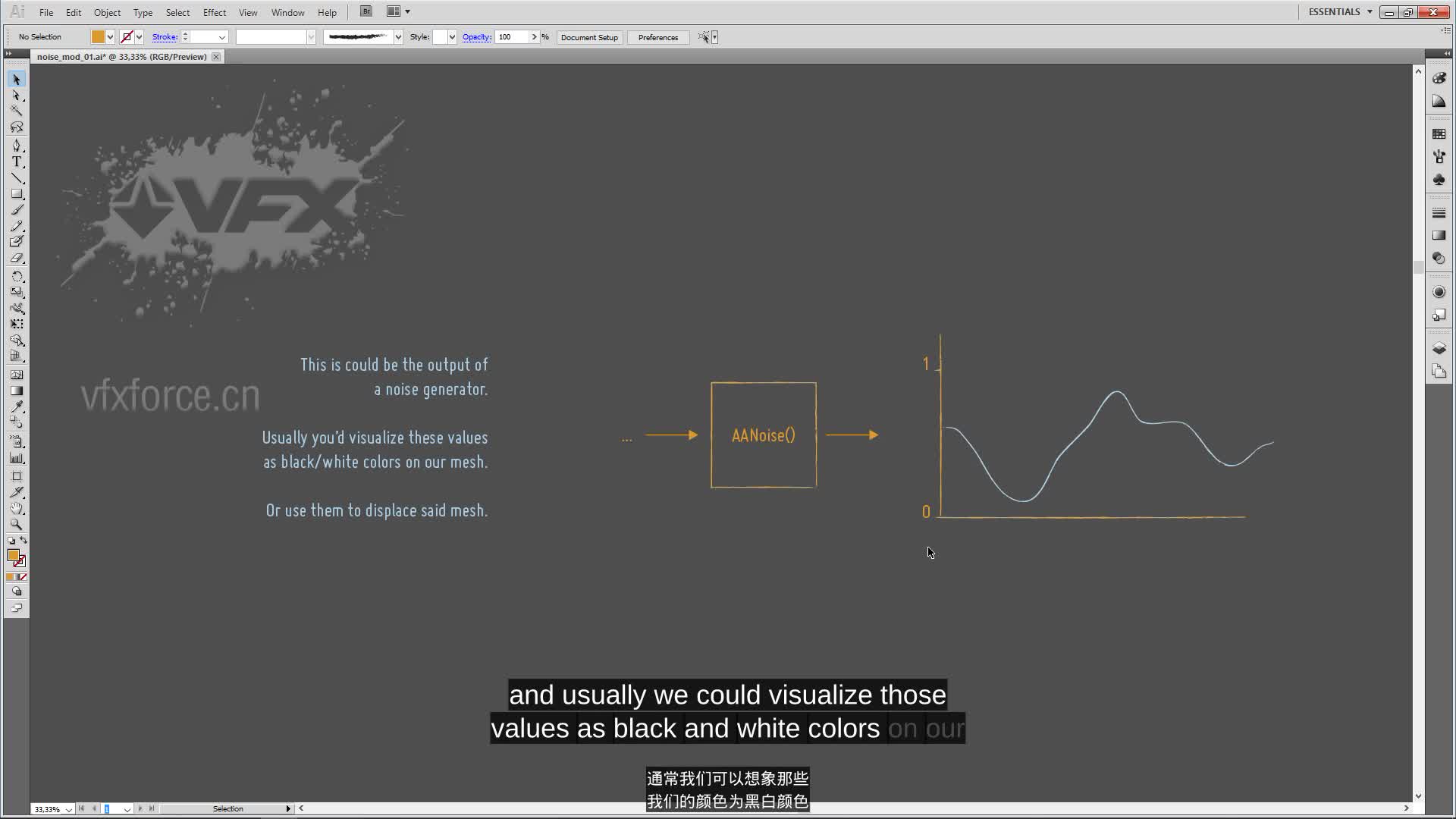Viewport: 1456px width, 819px height.
Task: Select the Line Segment tool
Action: click(x=17, y=178)
